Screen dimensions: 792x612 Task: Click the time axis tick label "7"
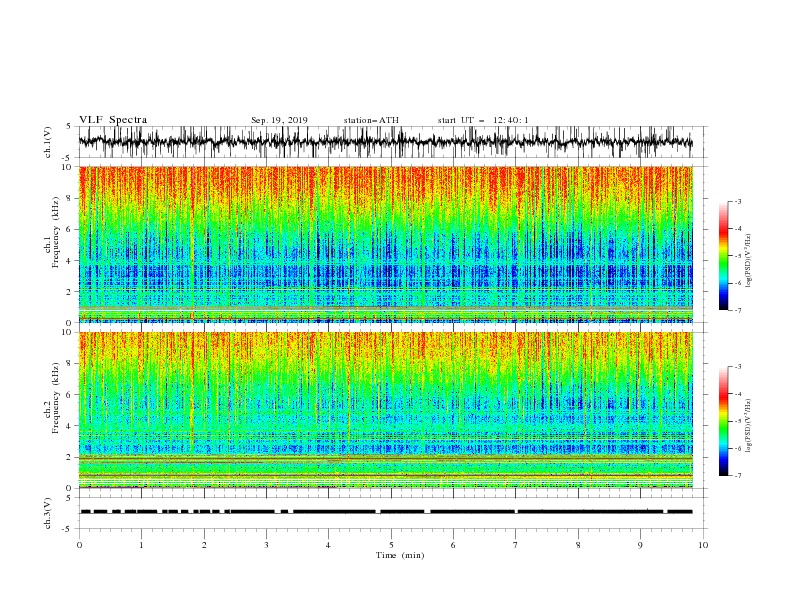pyautogui.click(x=516, y=545)
